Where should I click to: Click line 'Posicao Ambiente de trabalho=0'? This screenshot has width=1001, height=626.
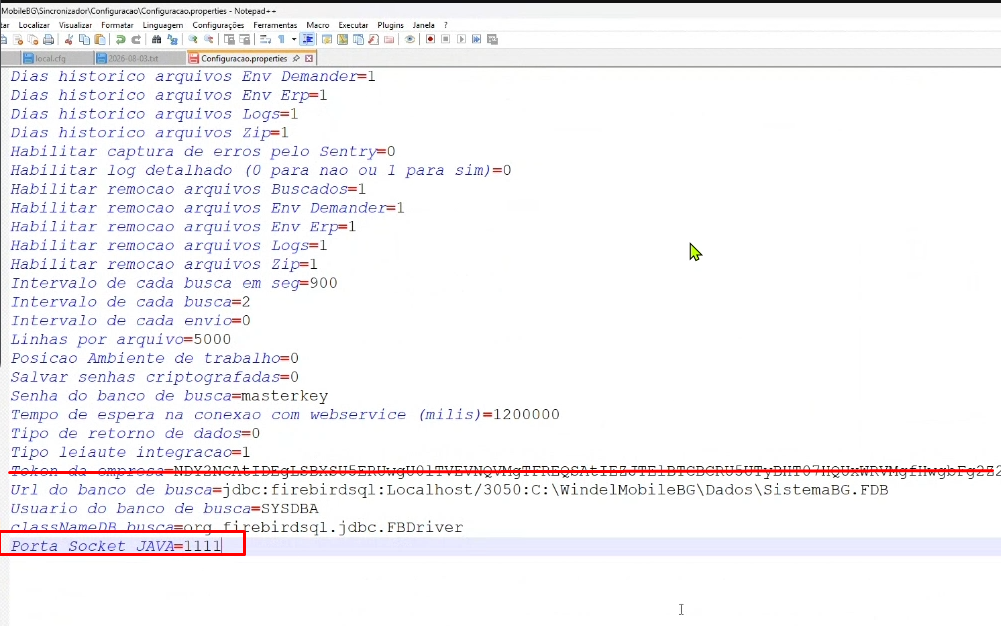coord(154,359)
